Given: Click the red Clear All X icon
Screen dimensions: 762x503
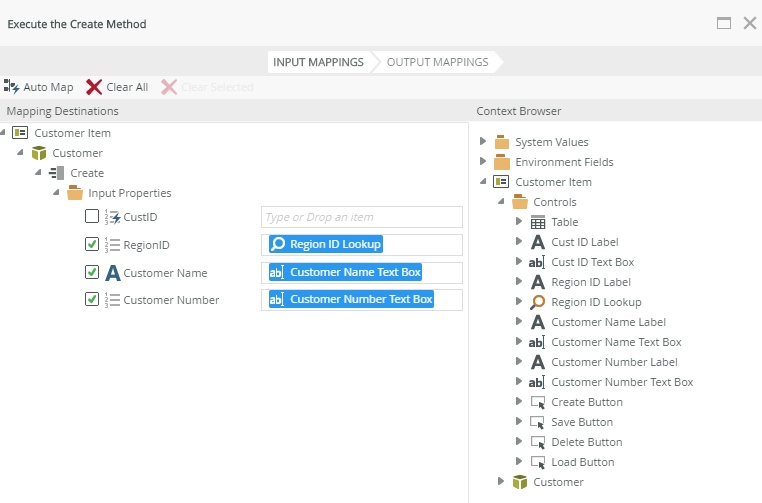Looking at the screenshot, I should tap(94, 87).
